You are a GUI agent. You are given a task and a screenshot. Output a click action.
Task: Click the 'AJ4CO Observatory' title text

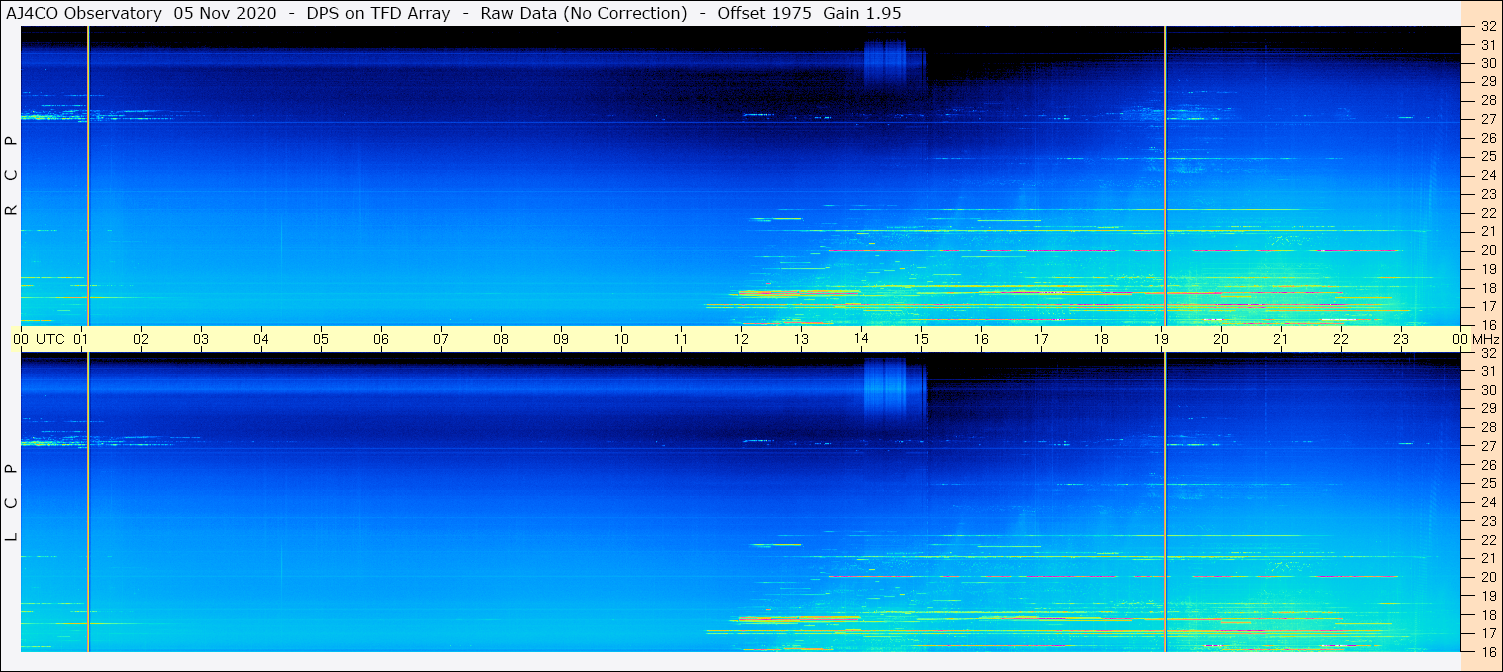(85, 13)
